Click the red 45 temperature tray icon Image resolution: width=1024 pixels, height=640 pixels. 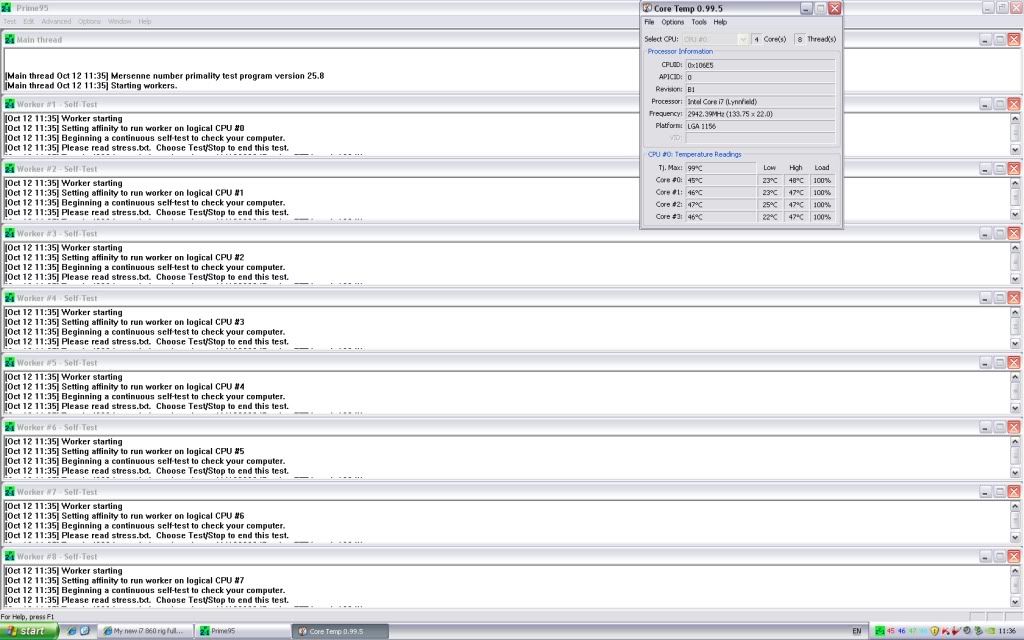[890, 631]
